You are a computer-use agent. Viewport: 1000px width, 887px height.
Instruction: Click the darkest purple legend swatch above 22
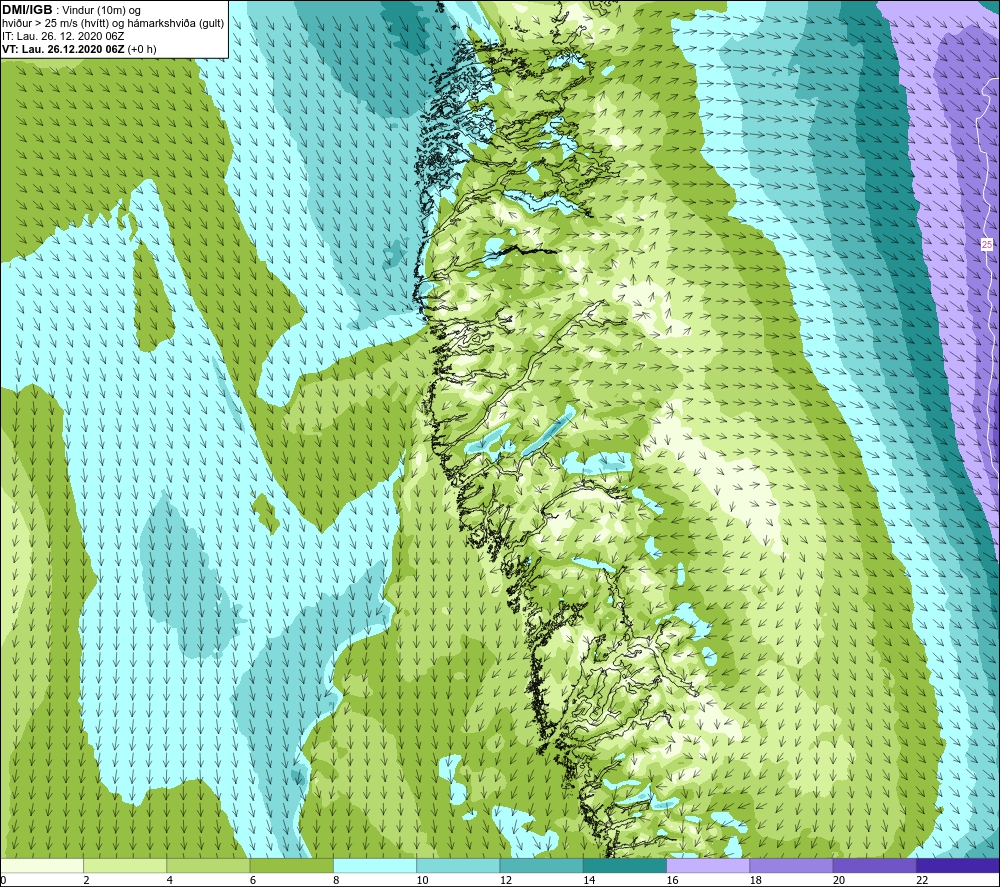click(958, 865)
